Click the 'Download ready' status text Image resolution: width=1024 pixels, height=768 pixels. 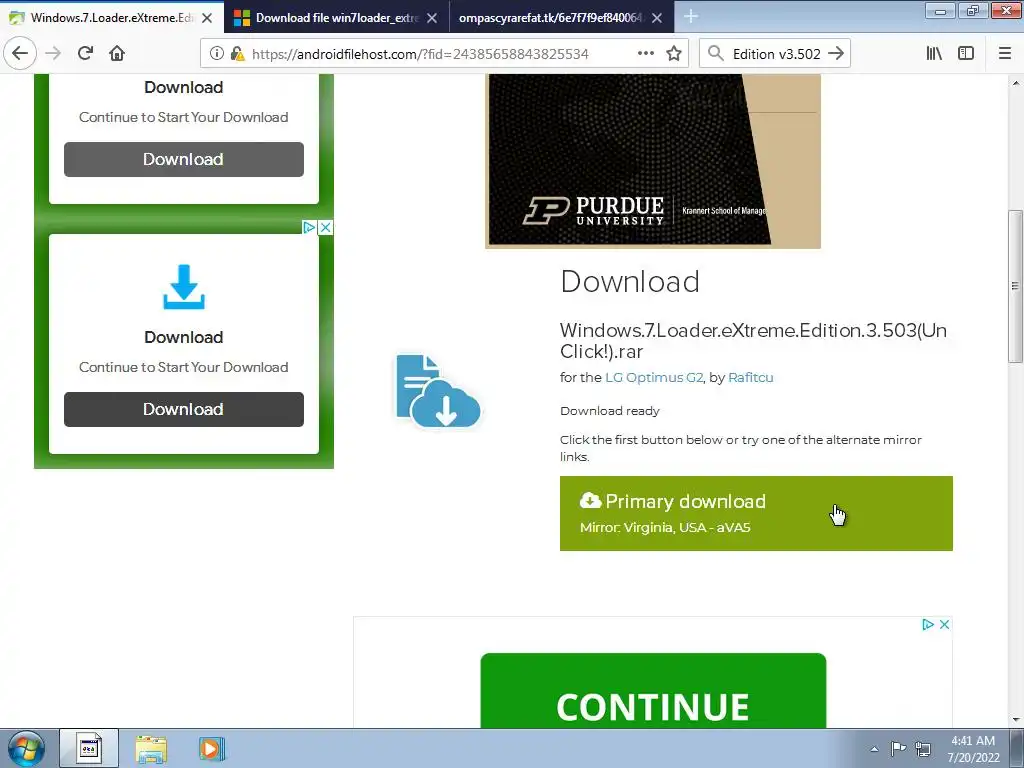(x=610, y=411)
